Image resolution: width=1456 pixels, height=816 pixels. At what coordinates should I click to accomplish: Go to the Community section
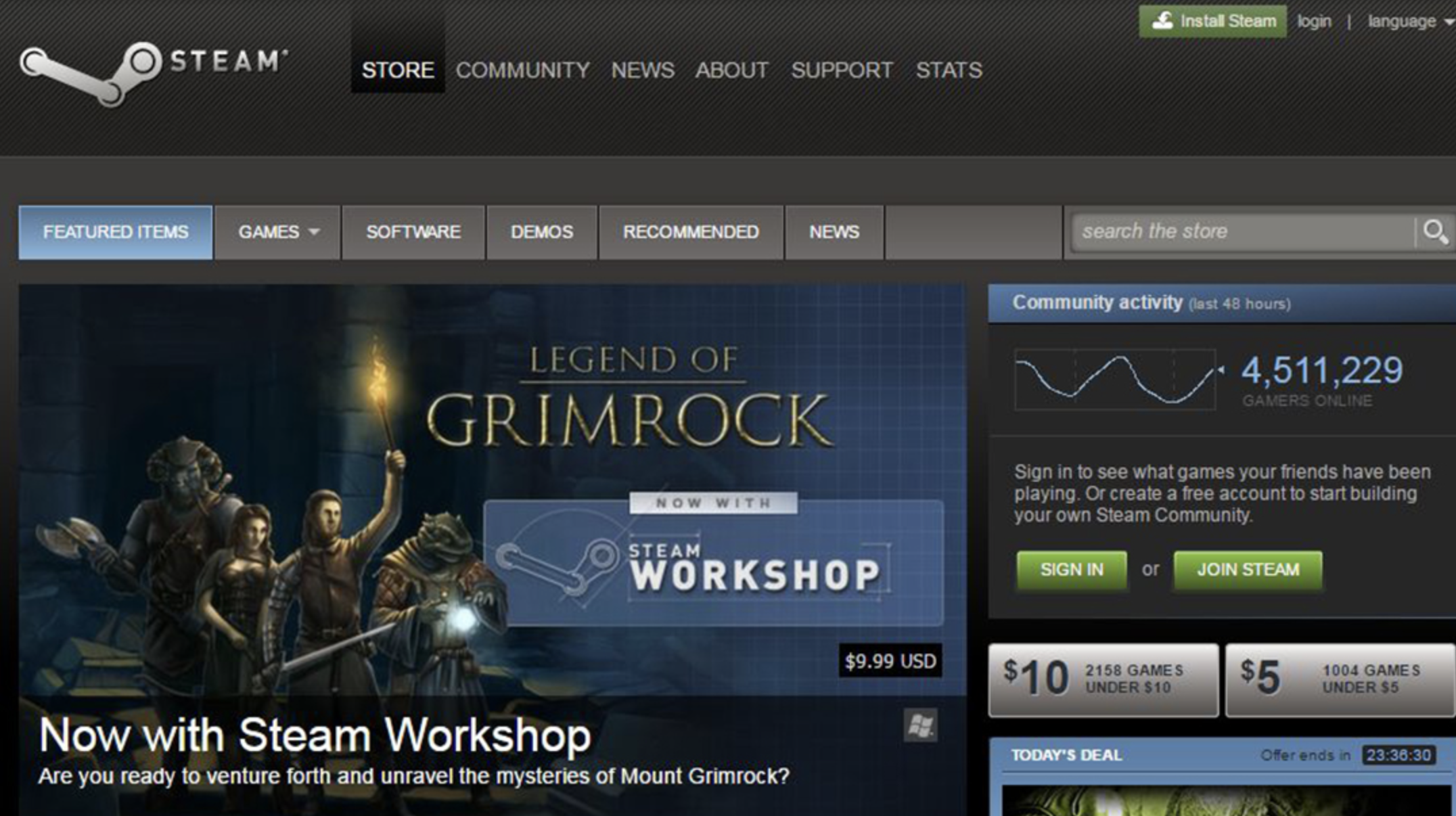[x=522, y=70]
